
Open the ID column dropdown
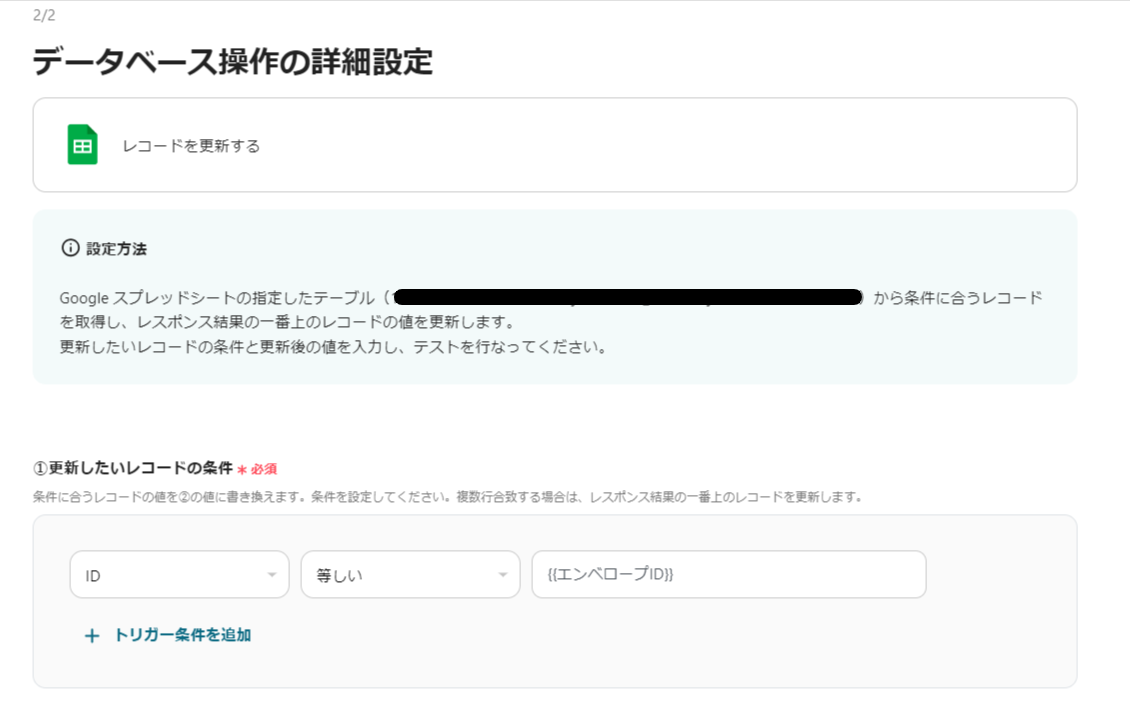179,574
